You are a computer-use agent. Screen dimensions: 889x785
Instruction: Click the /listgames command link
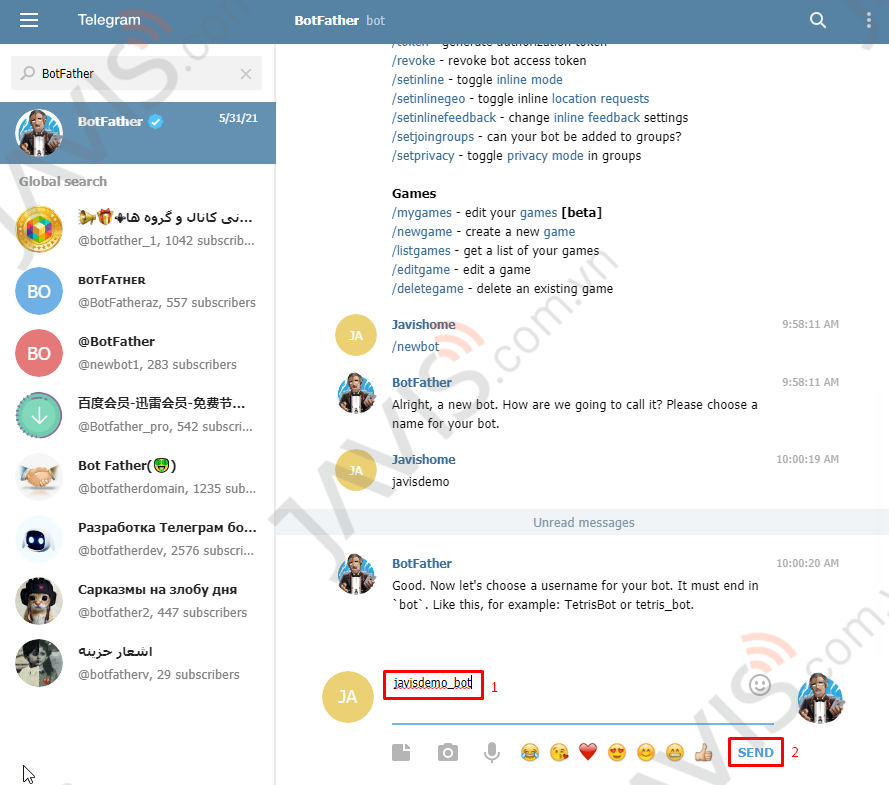click(x=421, y=251)
